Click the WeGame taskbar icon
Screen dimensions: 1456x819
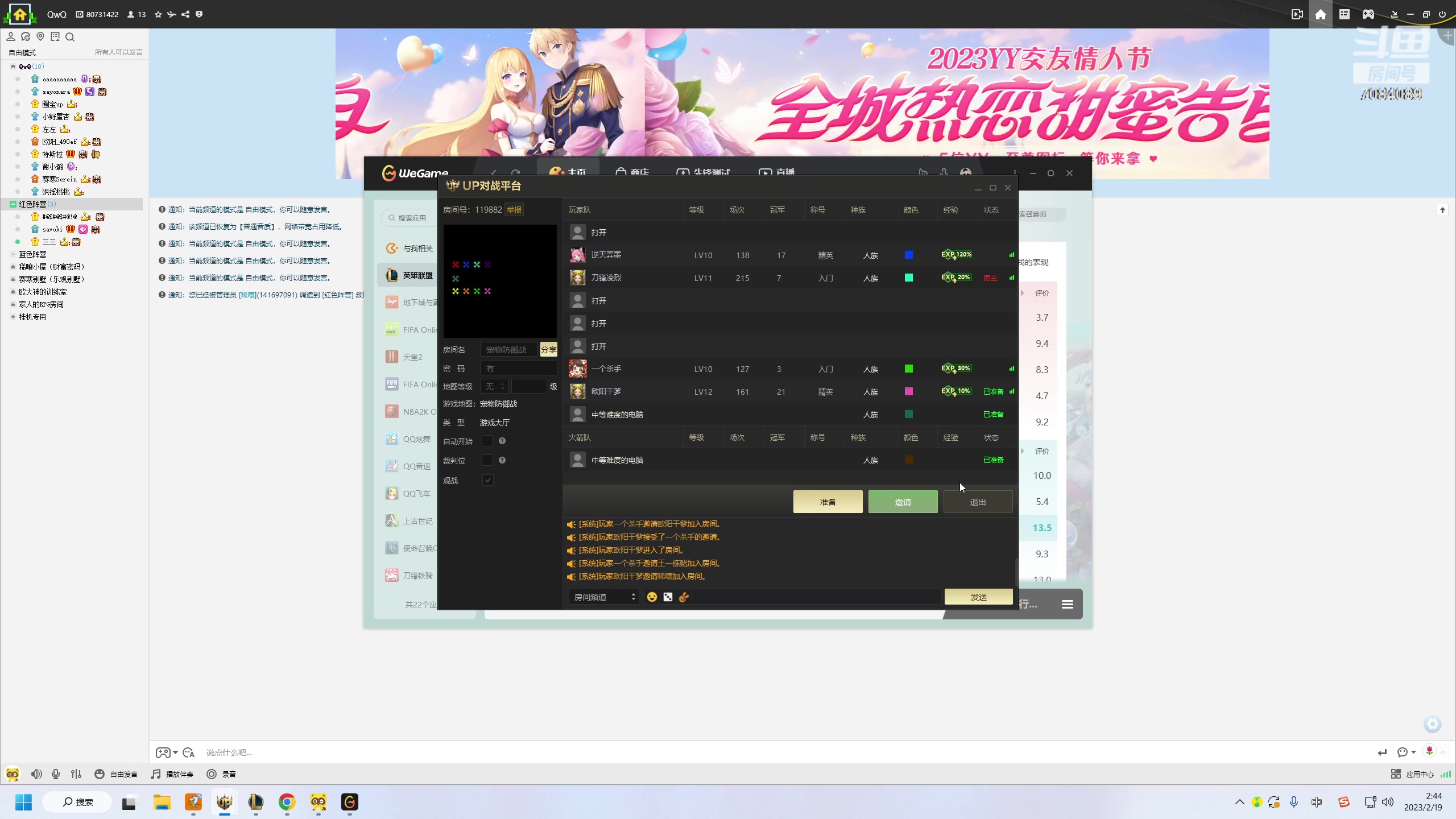349,802
